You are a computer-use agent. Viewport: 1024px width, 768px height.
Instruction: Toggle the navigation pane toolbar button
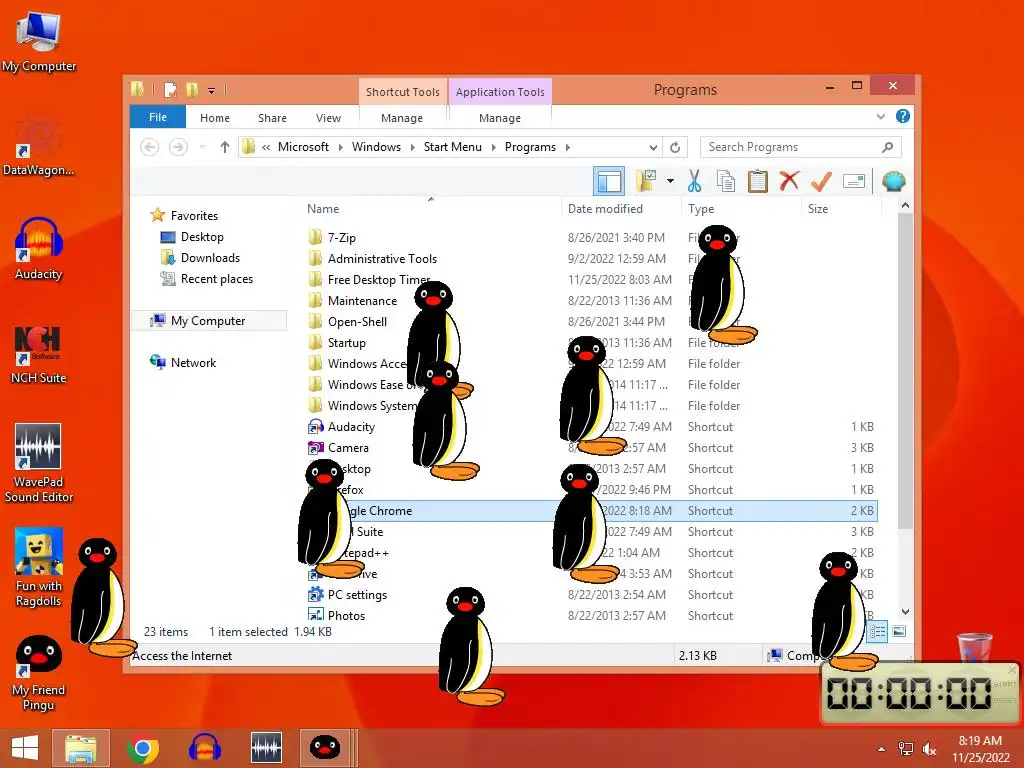[609, 181]
